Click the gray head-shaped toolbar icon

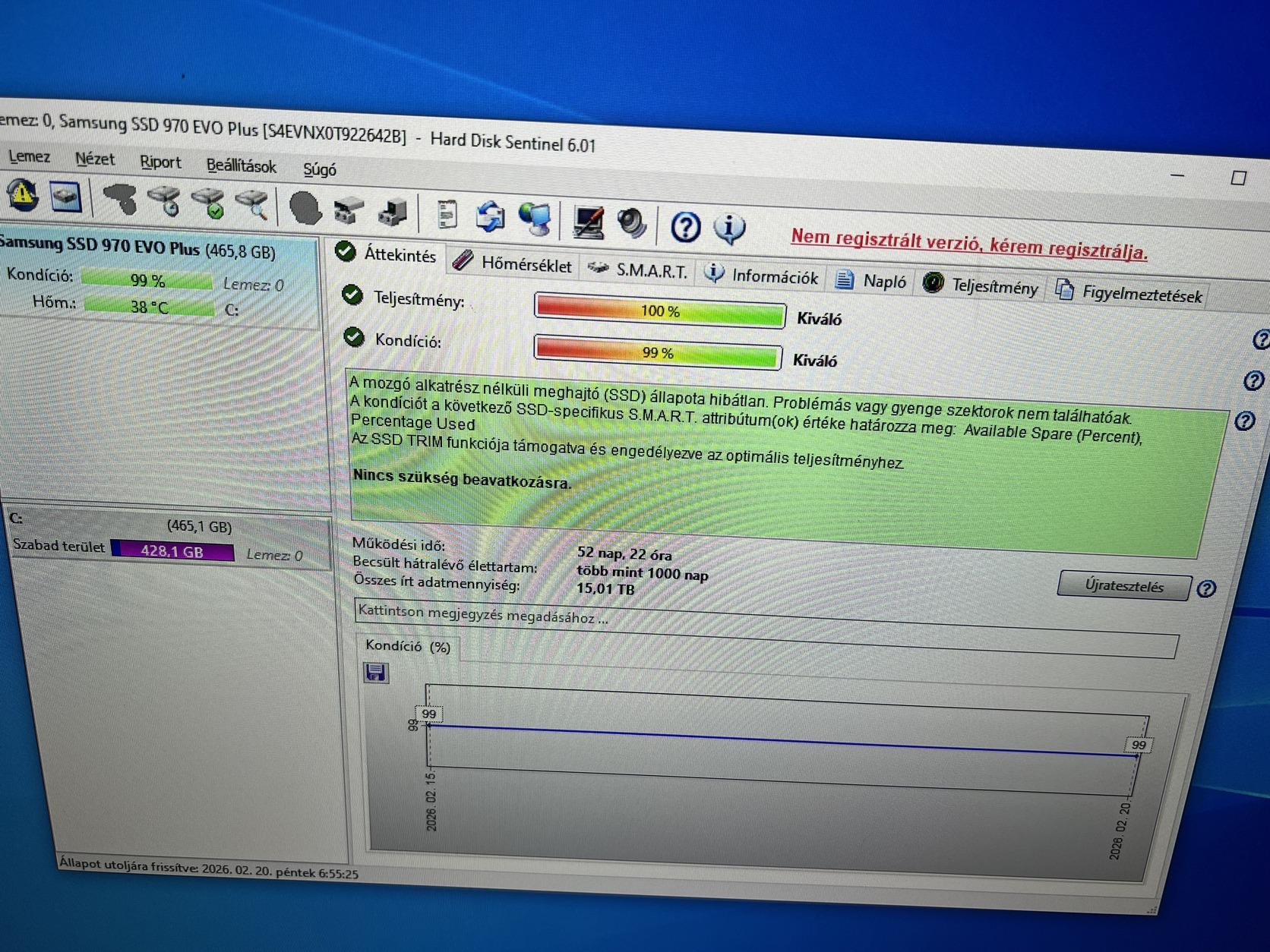305,208
